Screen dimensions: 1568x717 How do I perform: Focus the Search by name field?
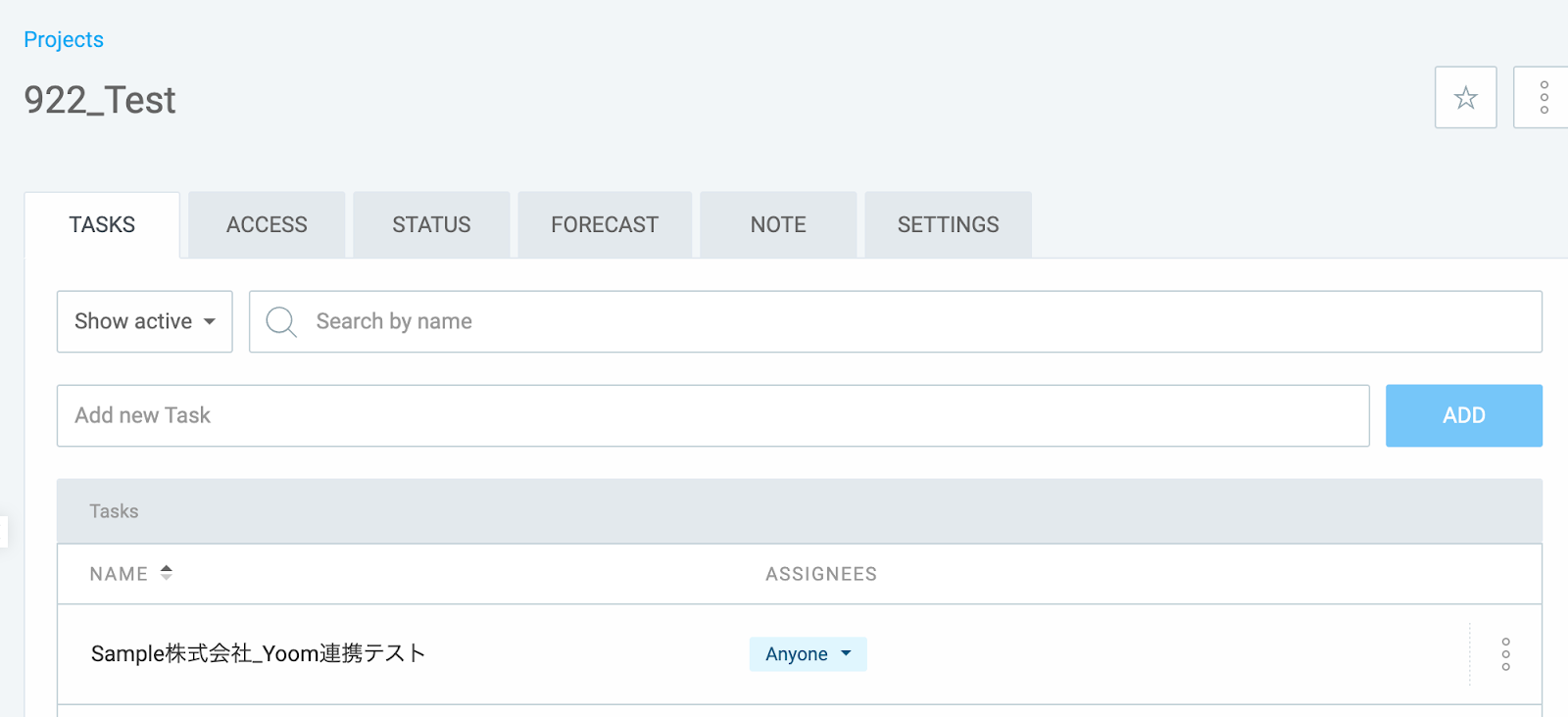click(x=896, y=321)
